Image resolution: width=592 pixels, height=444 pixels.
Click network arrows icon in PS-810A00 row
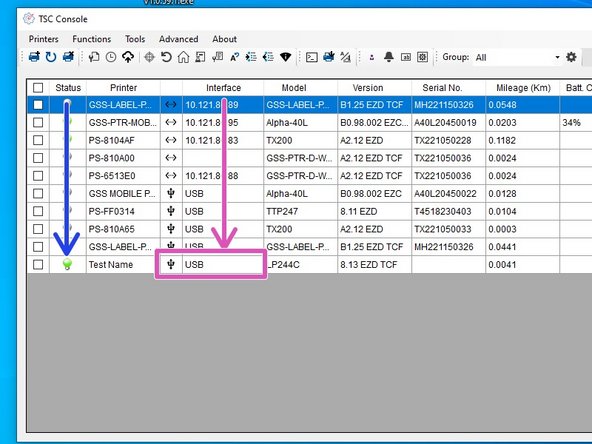[x=171, y=158]
